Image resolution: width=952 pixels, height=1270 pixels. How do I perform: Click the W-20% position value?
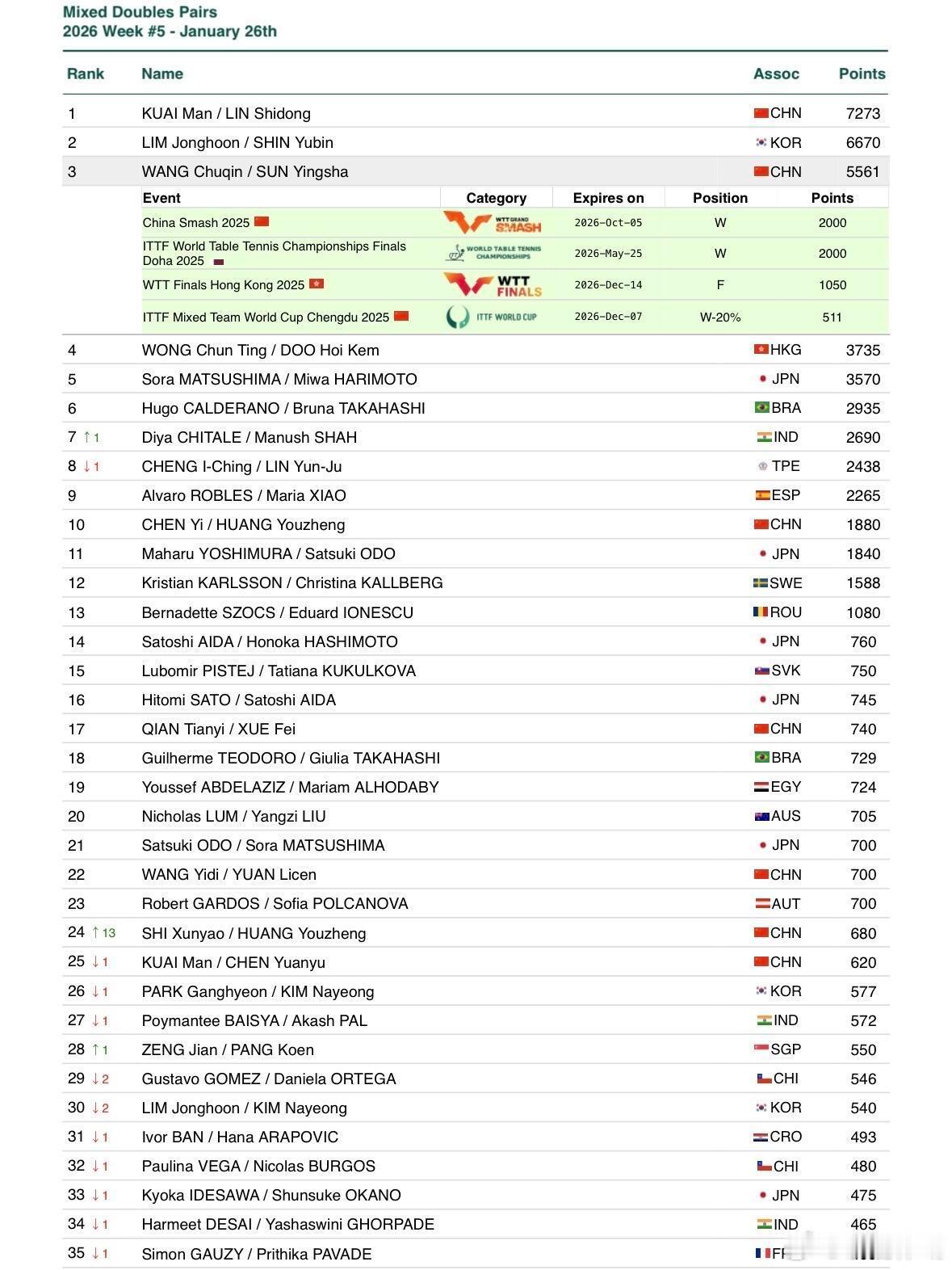[x=720, y=317]
